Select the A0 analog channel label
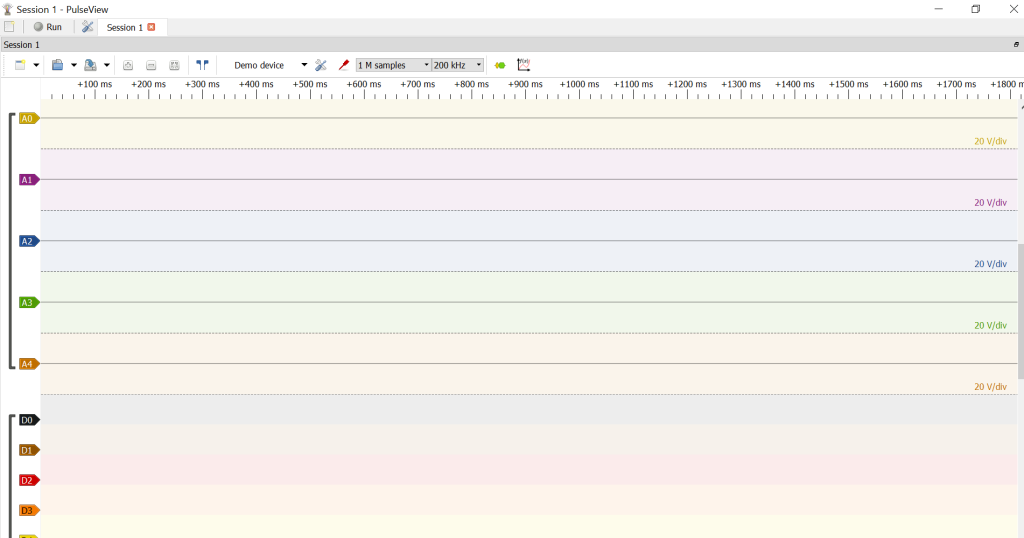Screen dimensions: 1024x538 pos(28,118)
